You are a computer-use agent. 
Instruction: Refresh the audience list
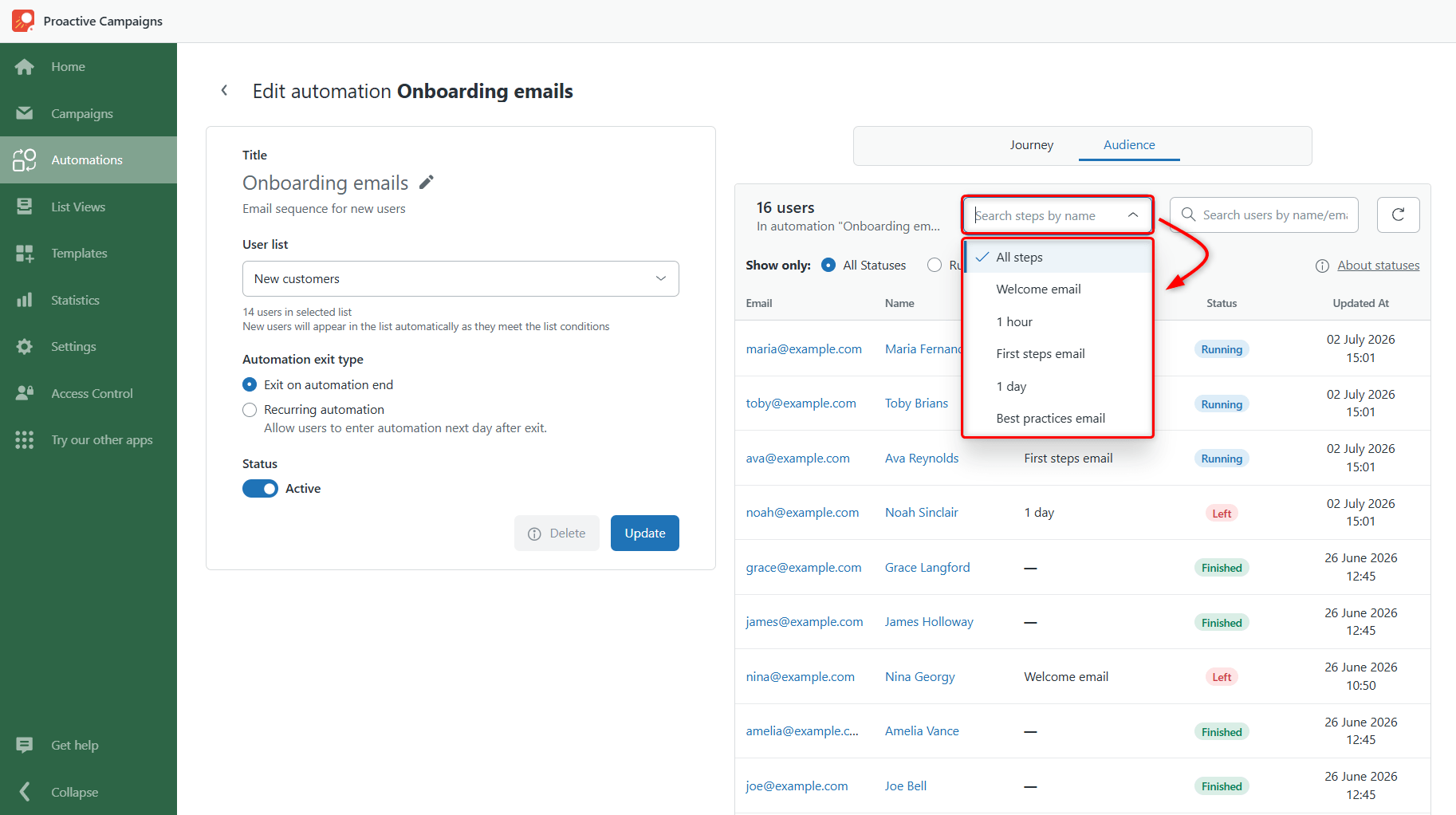(1398, 215)
